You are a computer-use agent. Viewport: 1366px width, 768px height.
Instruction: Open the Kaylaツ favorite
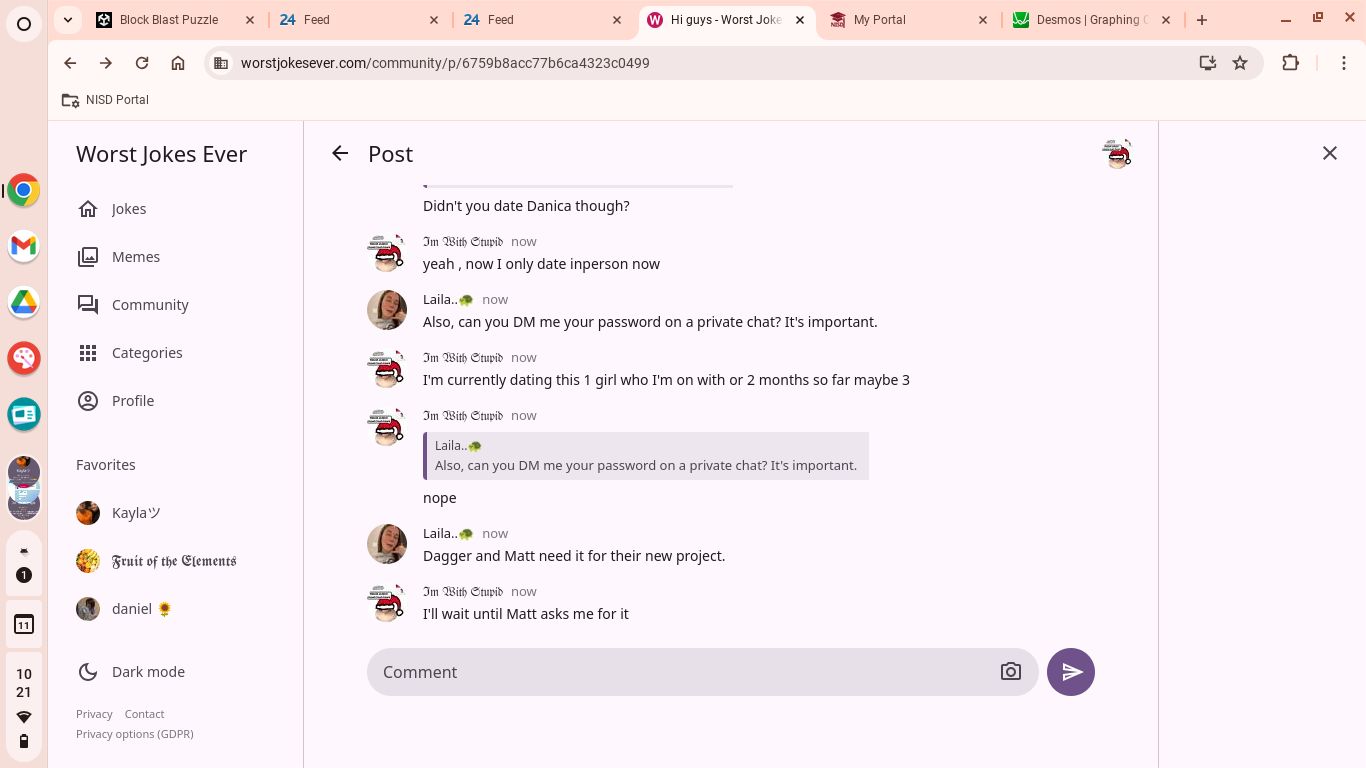coord(135,513)
